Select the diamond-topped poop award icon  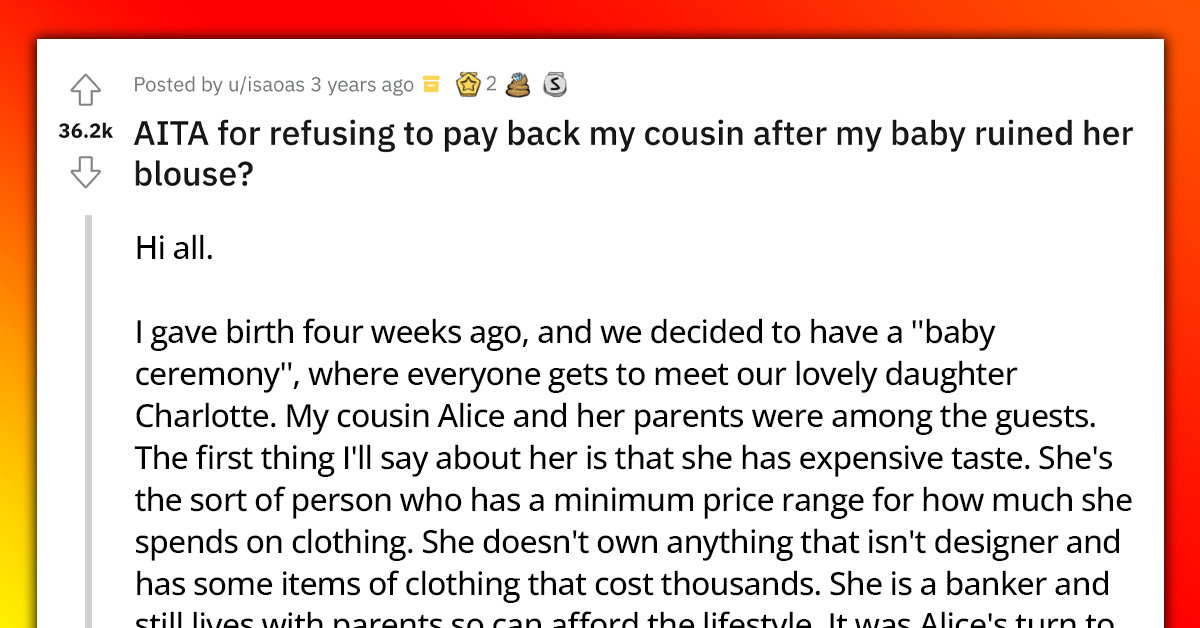(518, 84)
